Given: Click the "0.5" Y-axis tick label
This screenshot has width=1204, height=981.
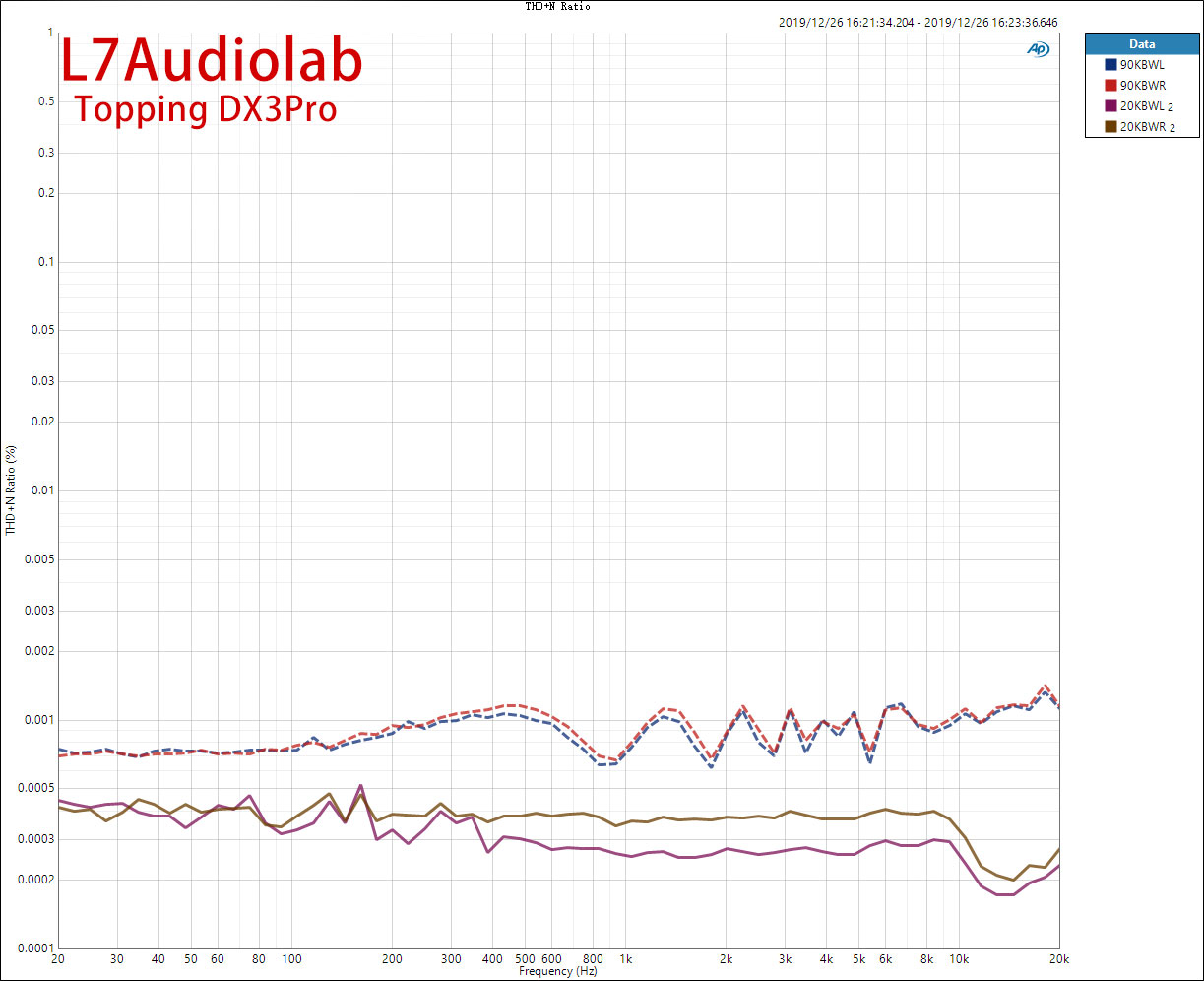Looking at the screenshot, I should (x=44, y=101).
